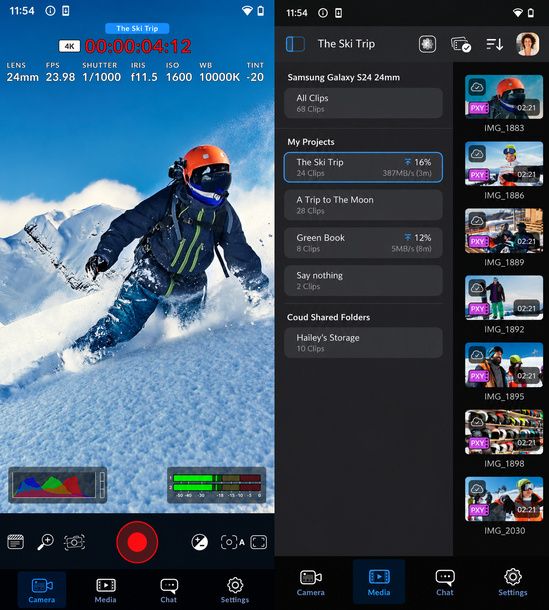The image size is (549, 610).
Task: Open Settings tab in right screen
Action: [x=513, y=582]
